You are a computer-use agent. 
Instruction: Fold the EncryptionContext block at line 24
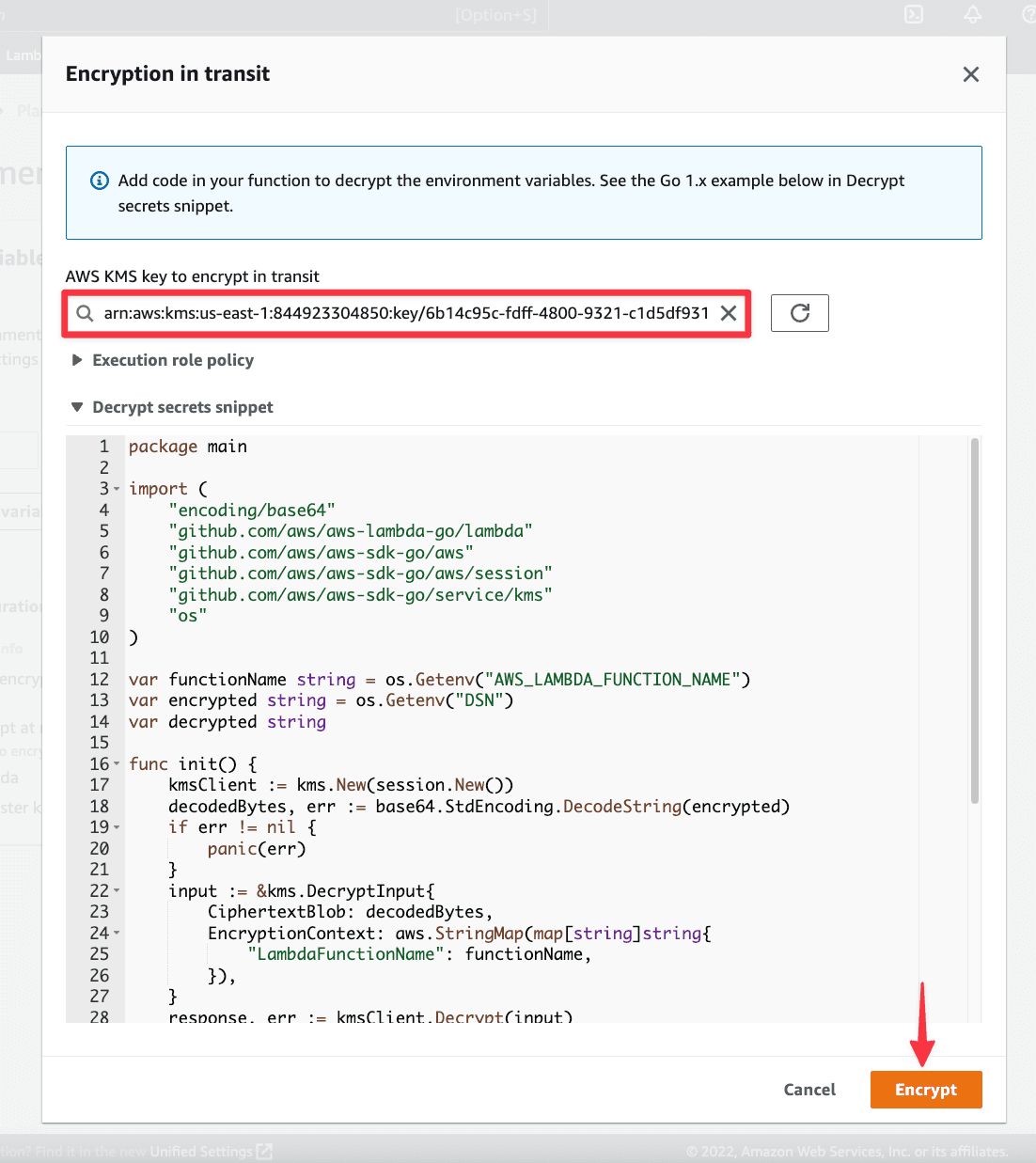pos(117,934)
